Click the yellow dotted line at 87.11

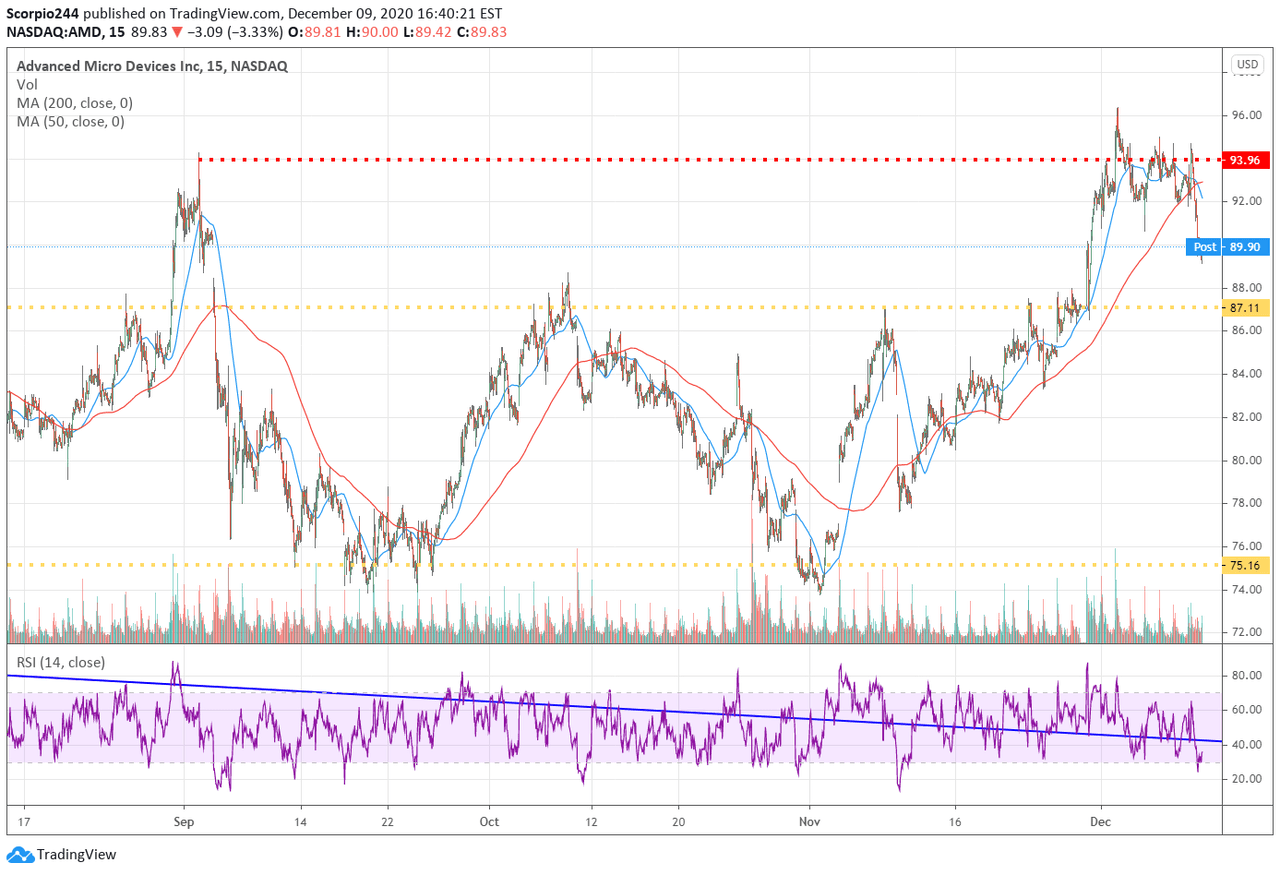tap(615, 308)
